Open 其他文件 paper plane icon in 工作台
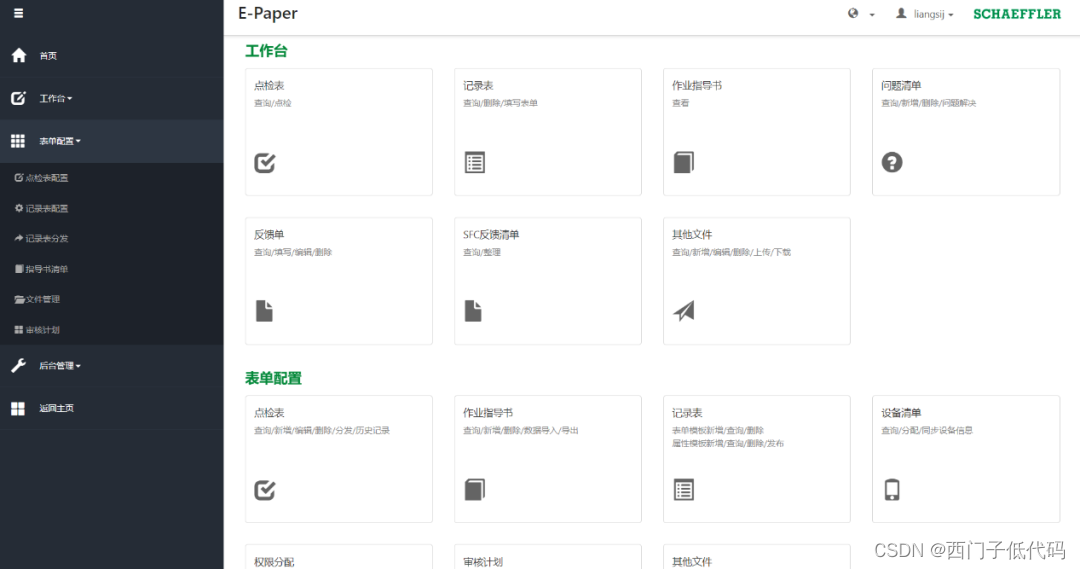This screenshot has height=569, width=1080. coord(684,311)
